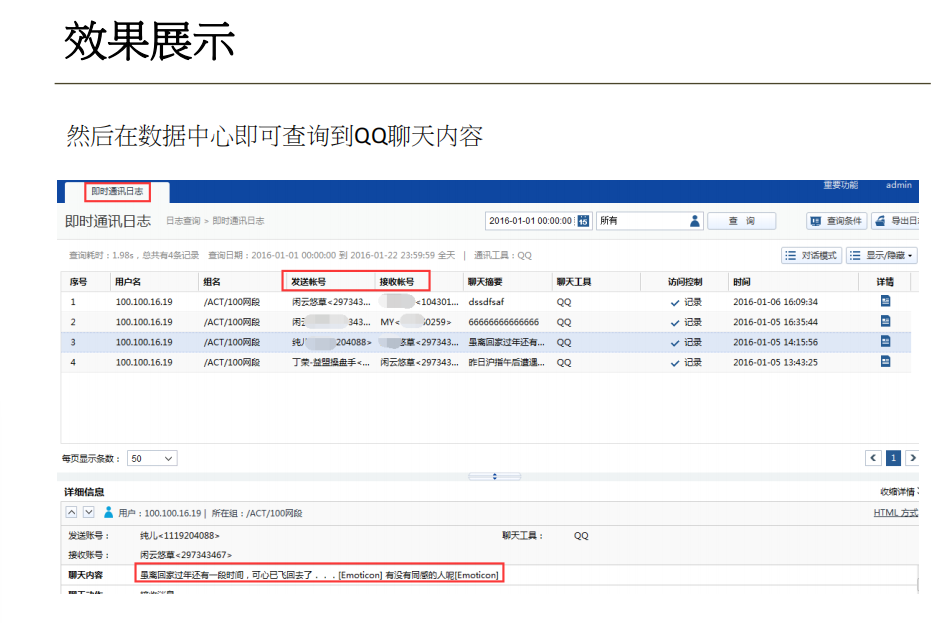The height and width of the screenshot is (623, 942).
Task: Open detail icon for row 1 dssdfsaf
Action: click(885, 301)
